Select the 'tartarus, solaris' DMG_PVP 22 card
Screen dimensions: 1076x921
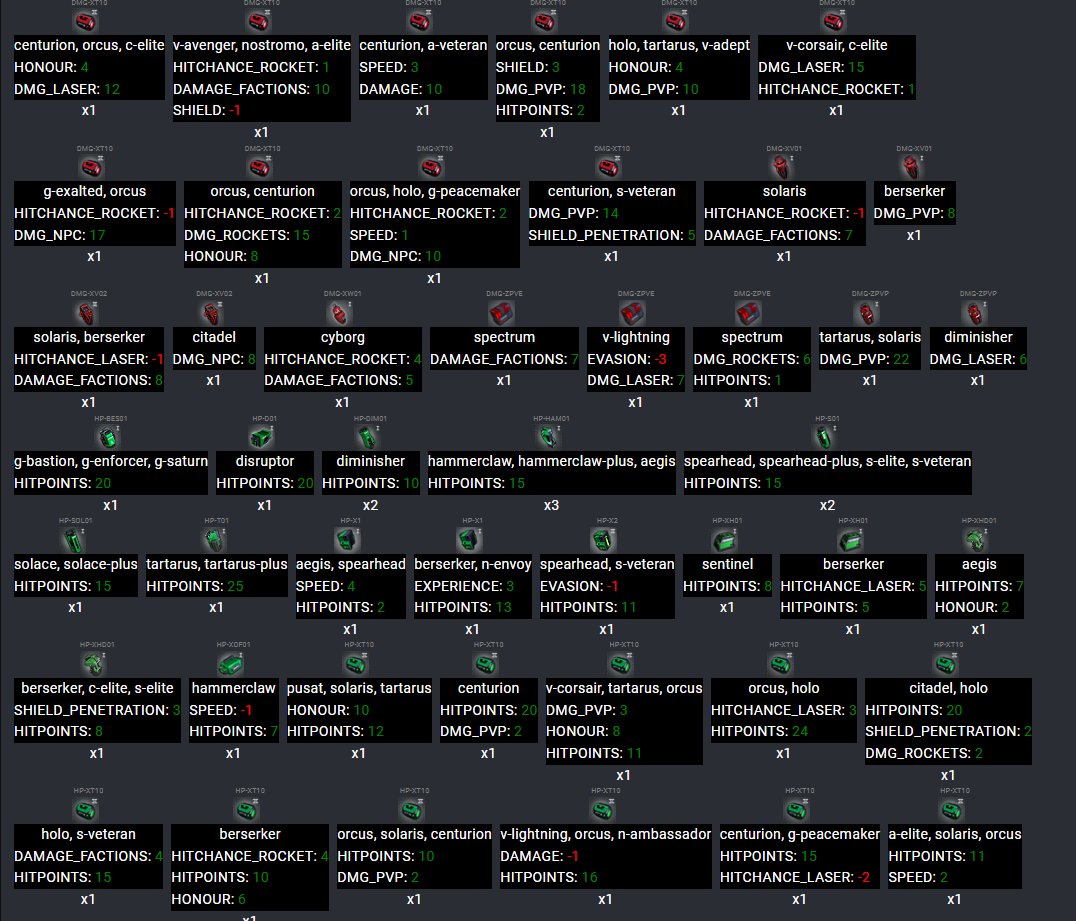[869, 348]
